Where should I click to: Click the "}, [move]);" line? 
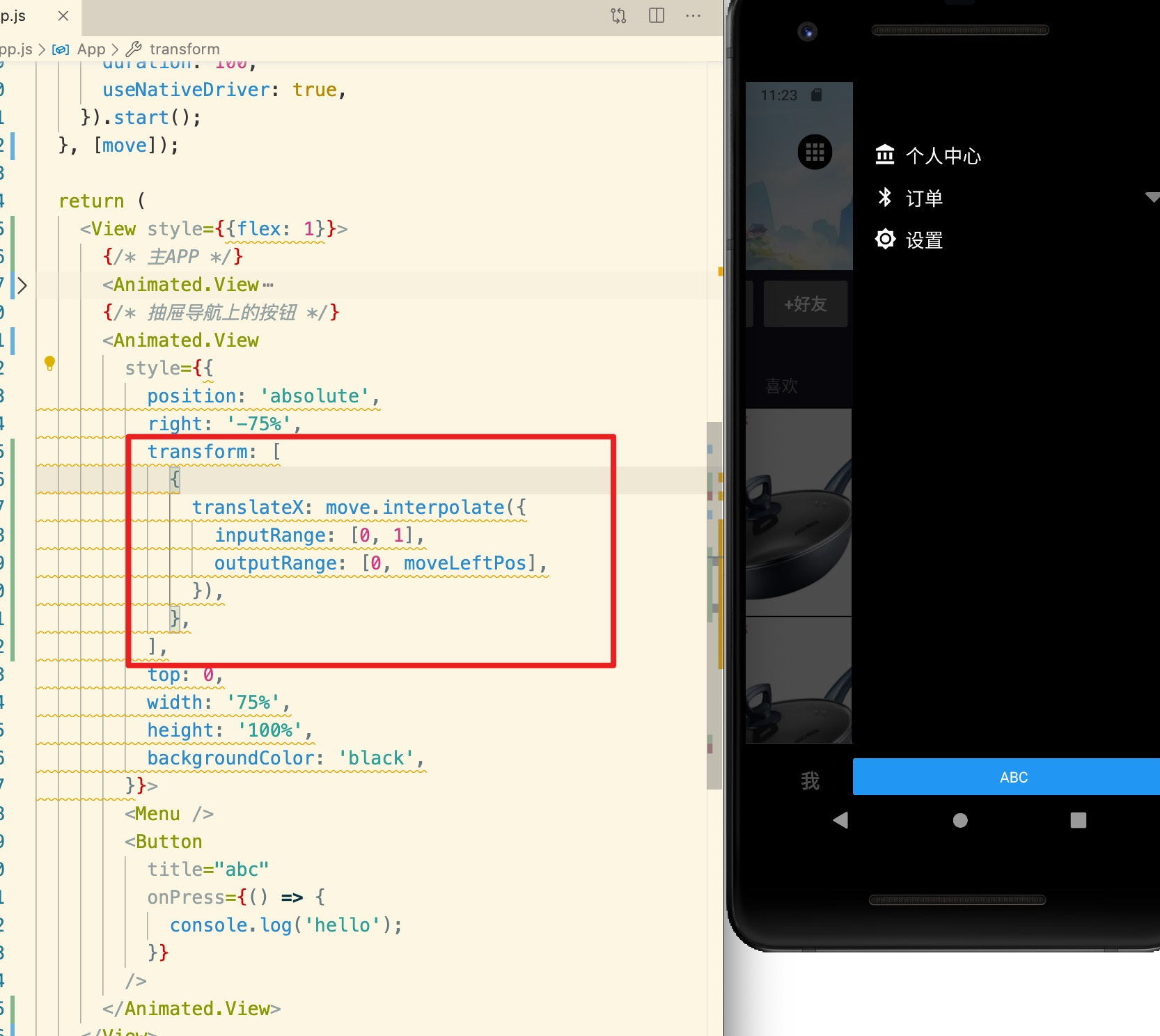pyautogui.click(x=119, y=146)
